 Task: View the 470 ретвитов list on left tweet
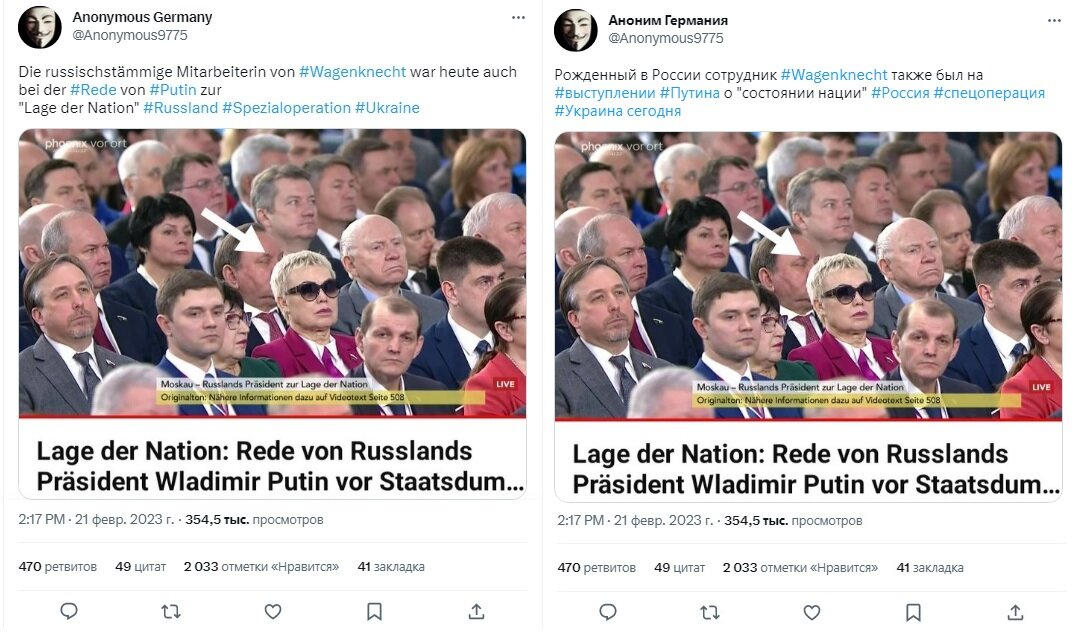coord(58,567)
